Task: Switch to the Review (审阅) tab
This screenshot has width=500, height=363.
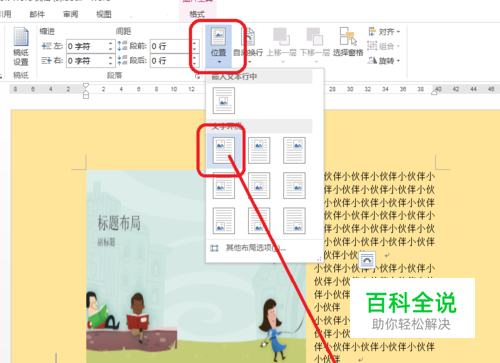Action: pos(70,14)
